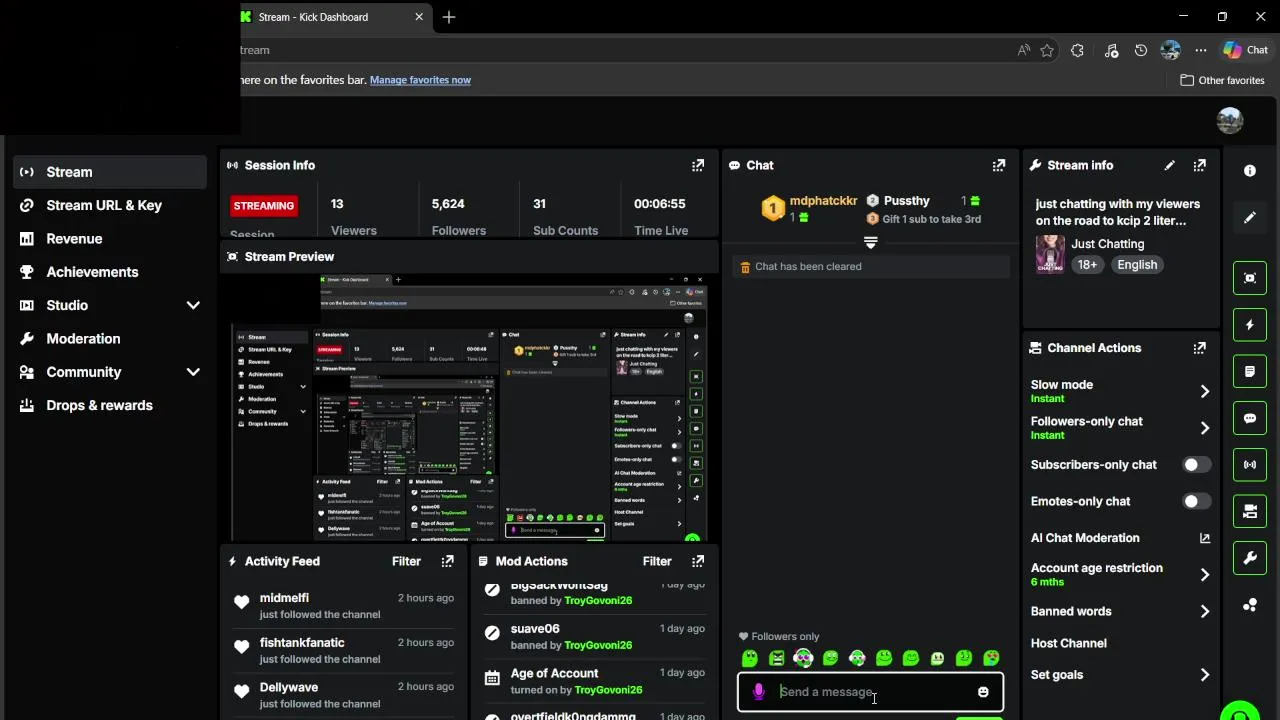1280x720 pixels.
Task: Click midmelfi in Activity Feed
Action: 284,598
